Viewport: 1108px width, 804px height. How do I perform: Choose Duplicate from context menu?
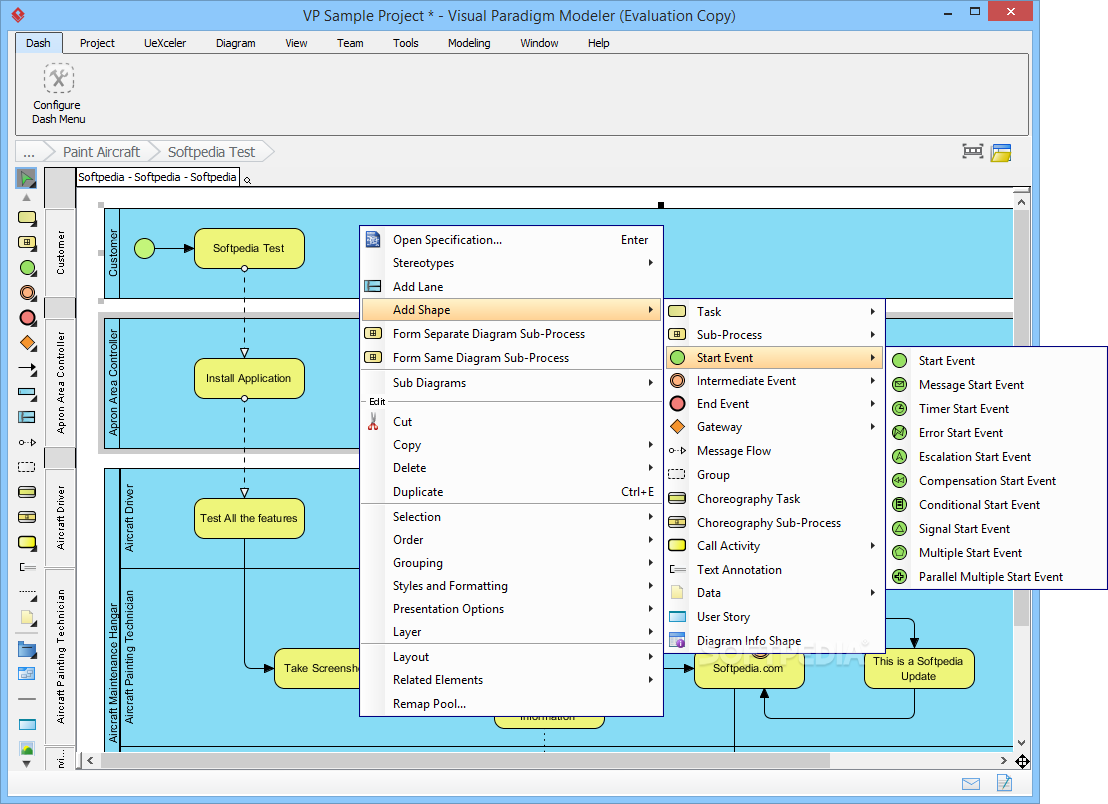coord(512,492)
